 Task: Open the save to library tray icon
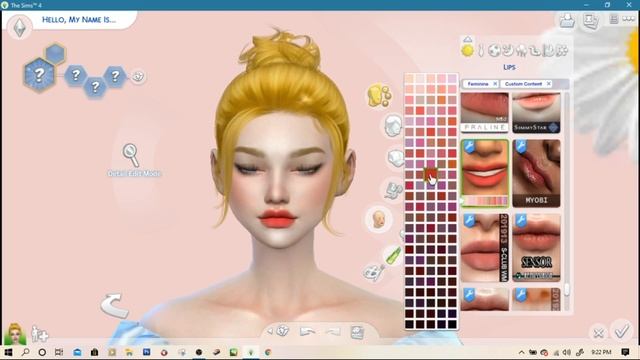pyautogui.click(x=567, y=20)
